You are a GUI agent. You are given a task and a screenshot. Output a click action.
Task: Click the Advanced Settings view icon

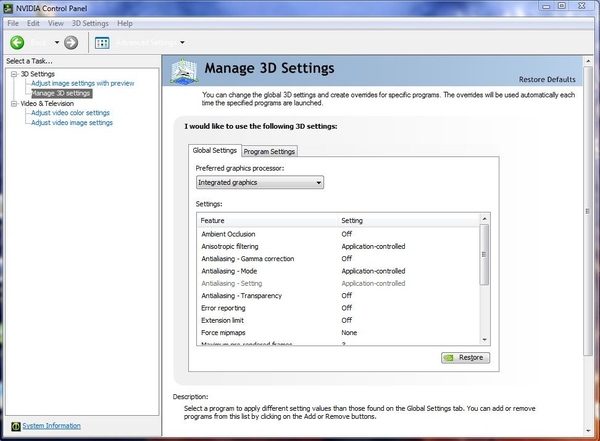click(101, 42)
